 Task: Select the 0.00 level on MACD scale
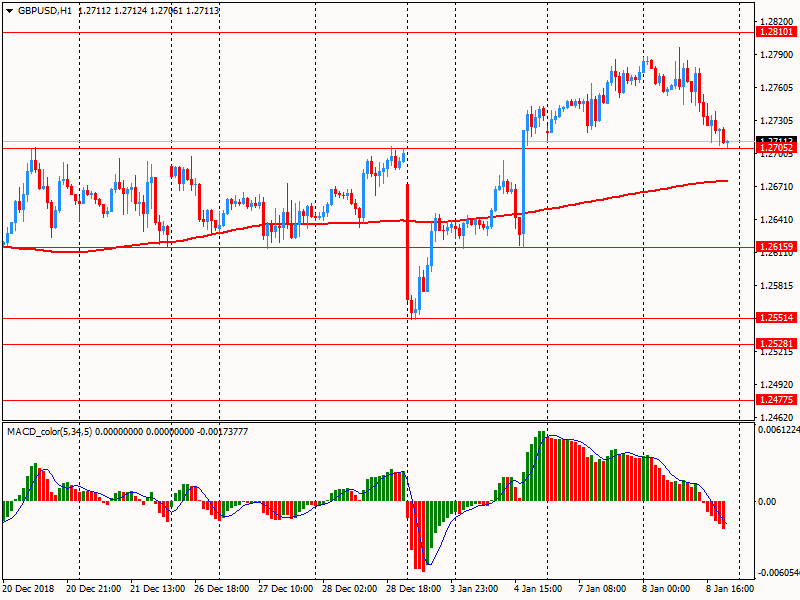(767, 502)
